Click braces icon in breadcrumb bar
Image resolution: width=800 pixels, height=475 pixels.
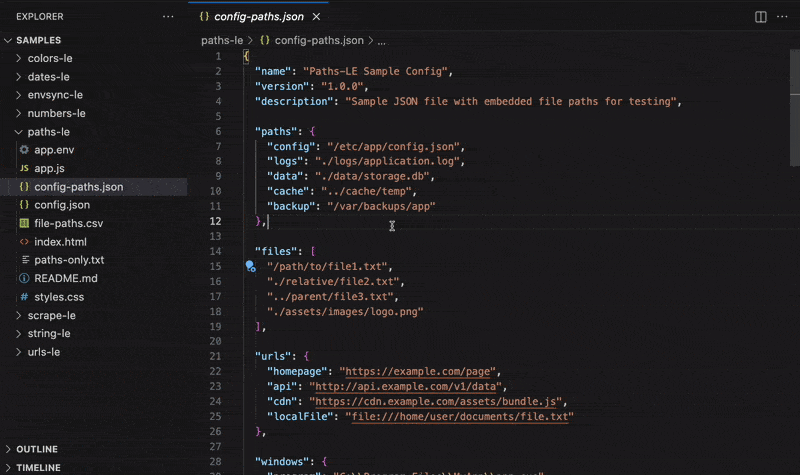264,40
